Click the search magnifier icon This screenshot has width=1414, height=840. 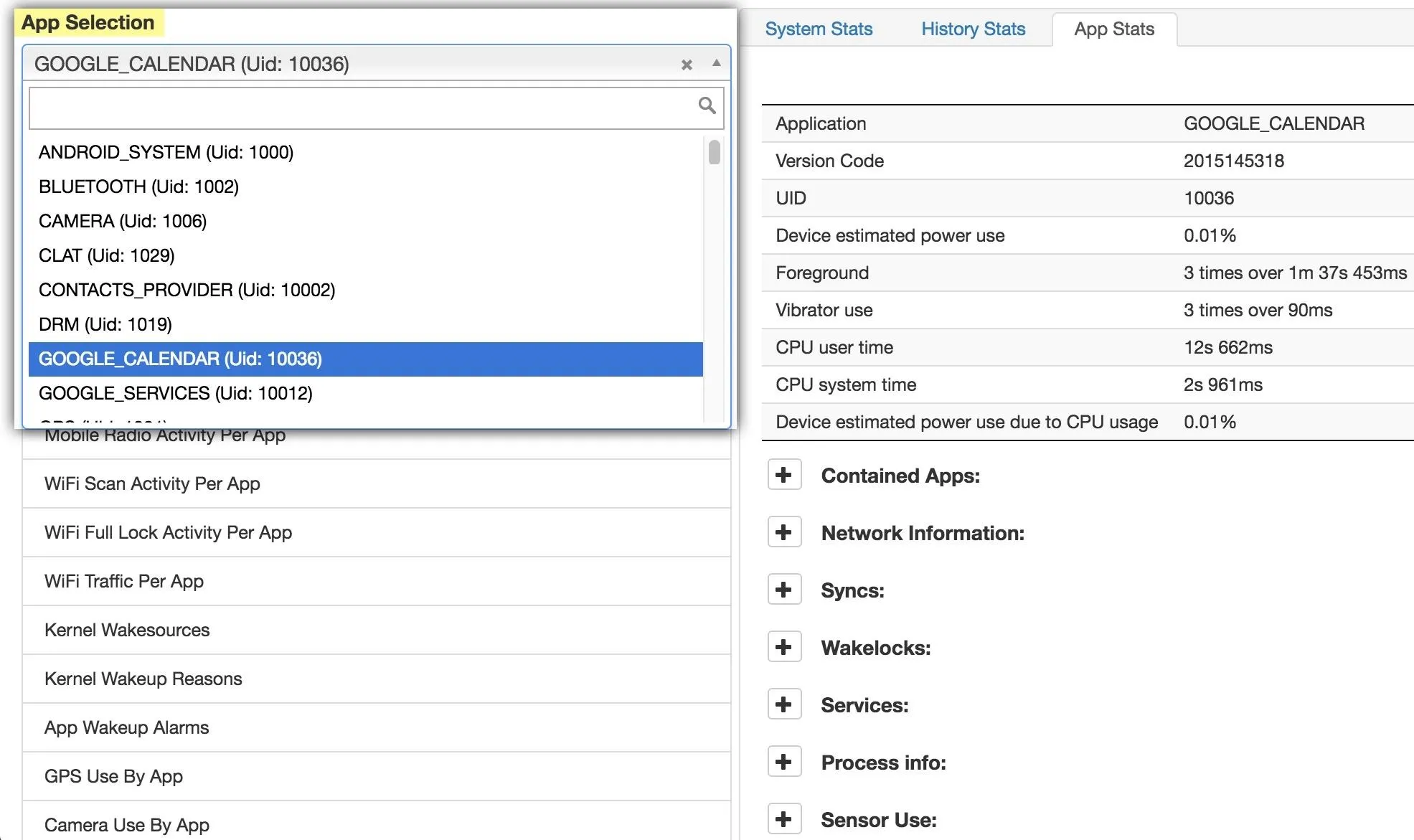click(707, 106)
